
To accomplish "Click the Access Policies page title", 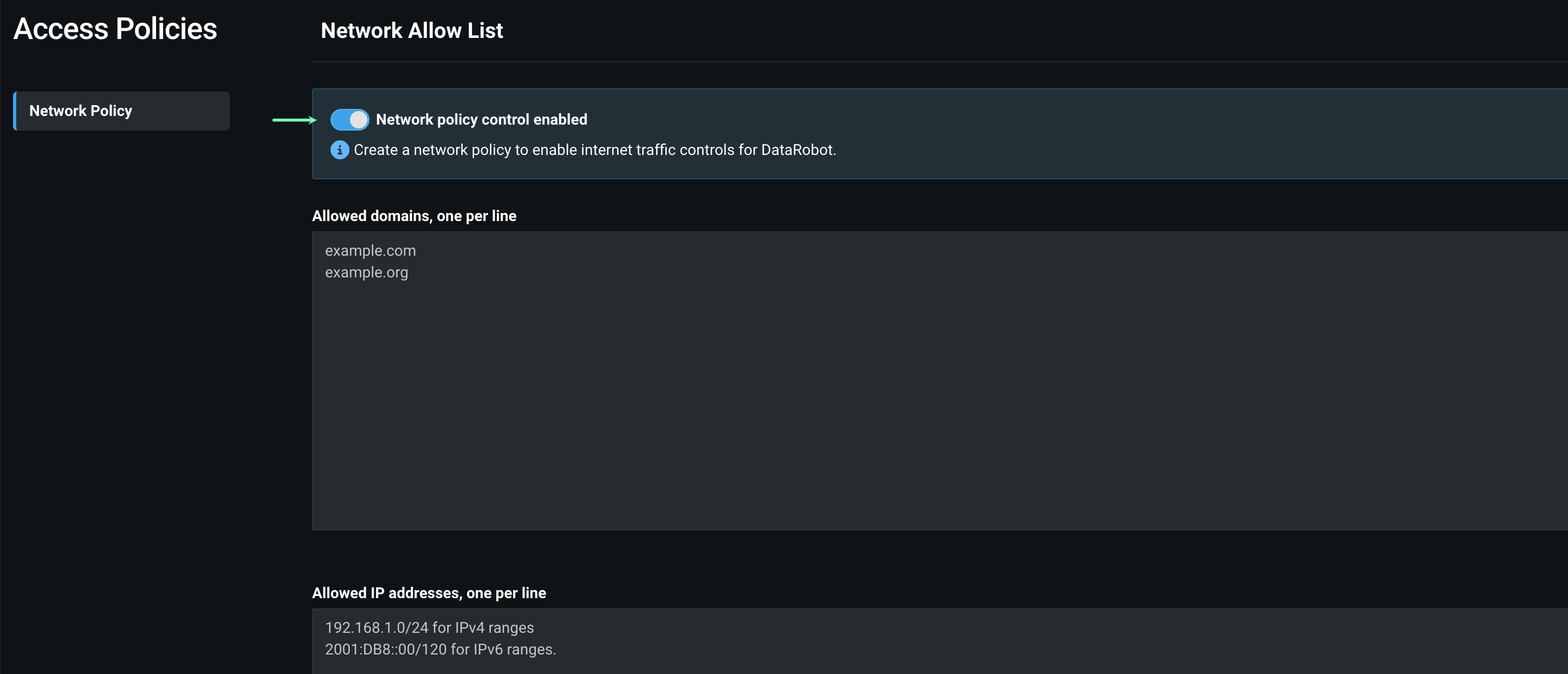I will (115, 29).
